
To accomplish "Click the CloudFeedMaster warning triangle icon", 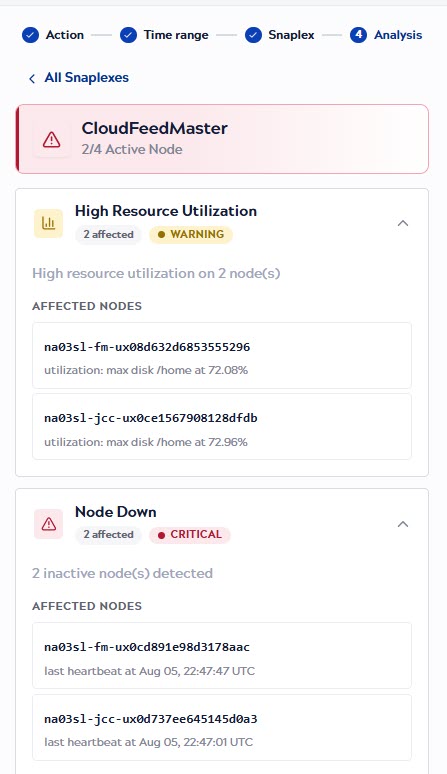I will point(51,140).
